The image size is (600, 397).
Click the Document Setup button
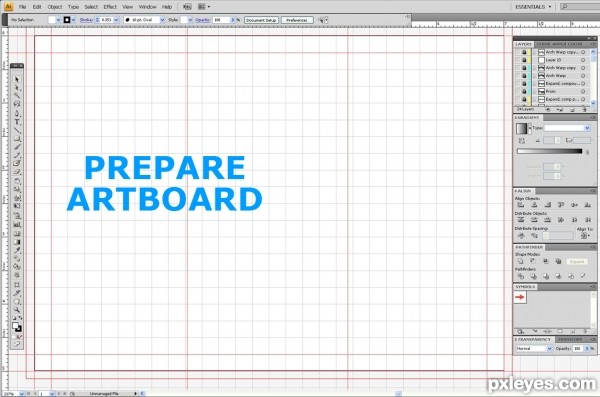[x=261, y=20]
